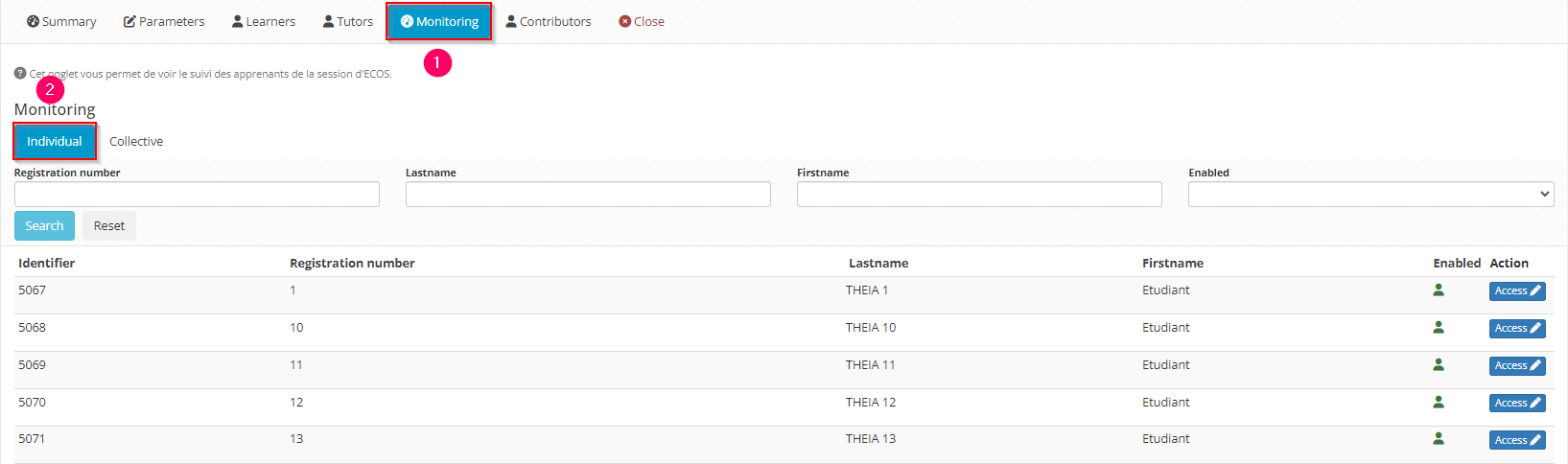The width and height of the screenshot is (1568, 464).
Task: Access learner THEIA 1 monitoring
Action: (x=1516, y=291)
